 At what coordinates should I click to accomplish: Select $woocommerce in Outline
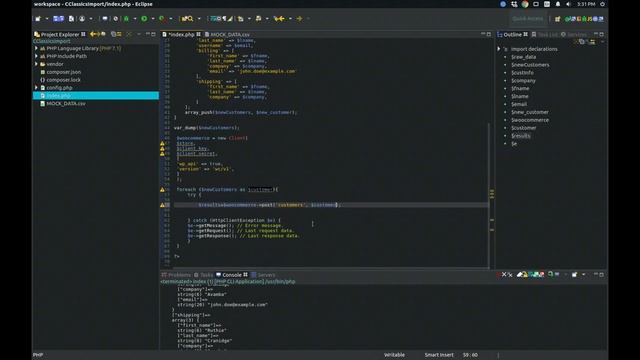[x=530, y=120]
